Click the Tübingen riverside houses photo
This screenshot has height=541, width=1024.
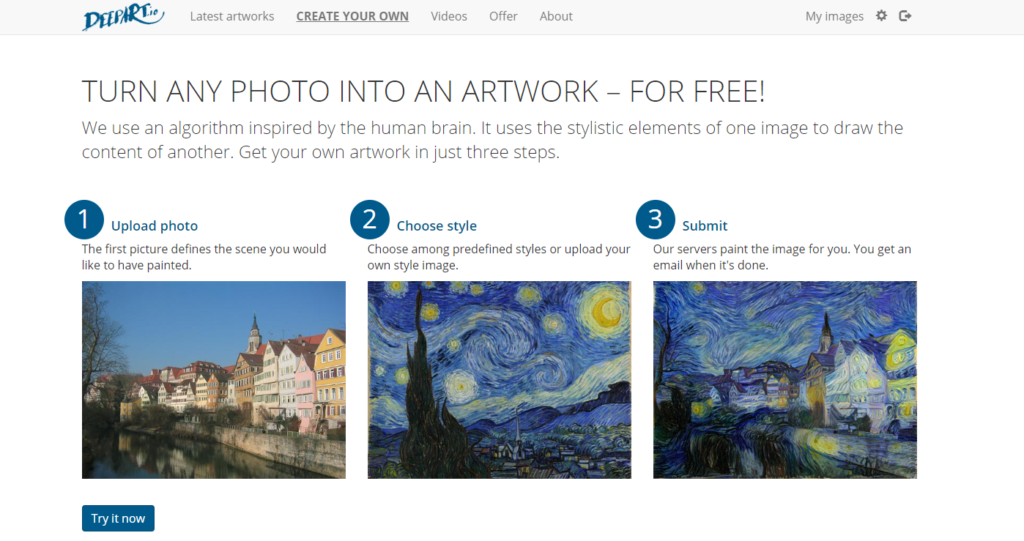214,380
